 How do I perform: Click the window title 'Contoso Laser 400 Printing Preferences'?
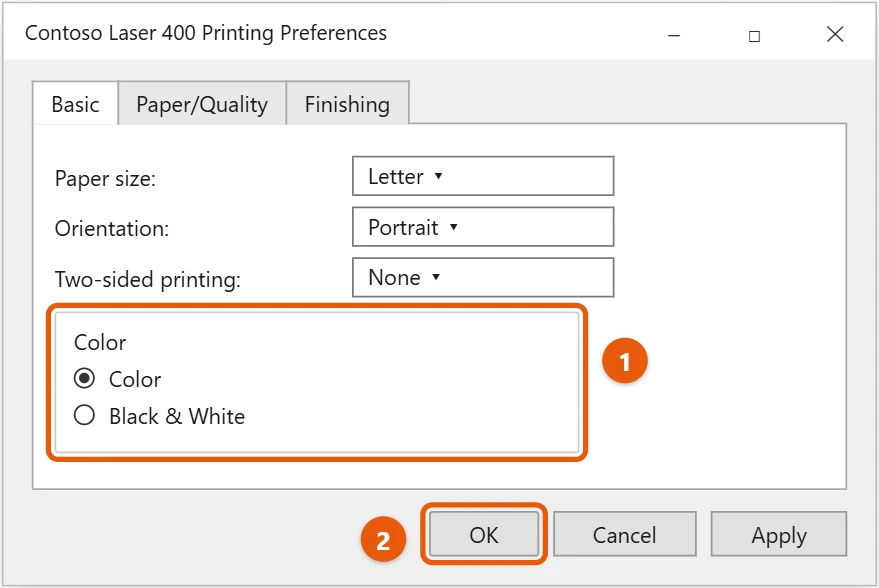click(x=206, y=33)
